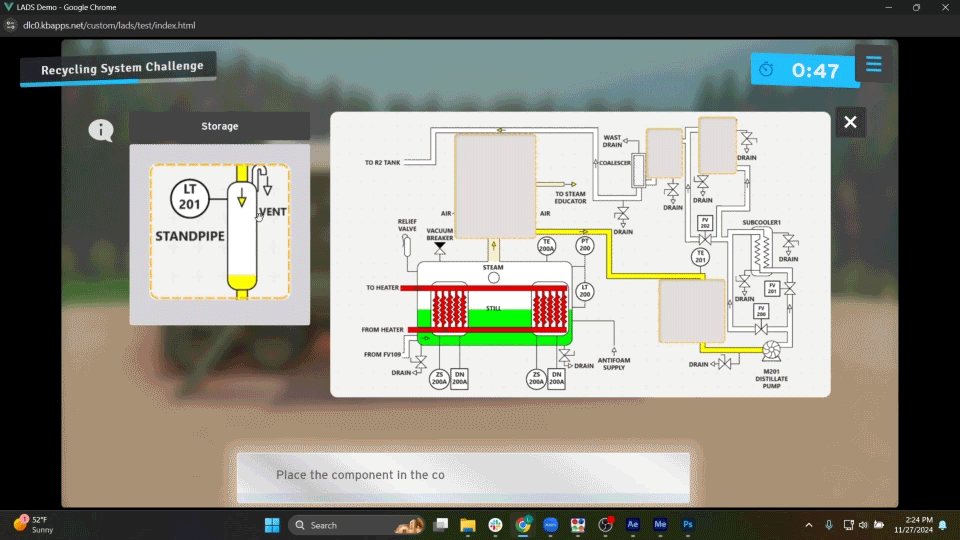The width and height of the screenshot is (960, 540).
Task: Open the hamburger menu in top-right corner
Action: (874, 65)
